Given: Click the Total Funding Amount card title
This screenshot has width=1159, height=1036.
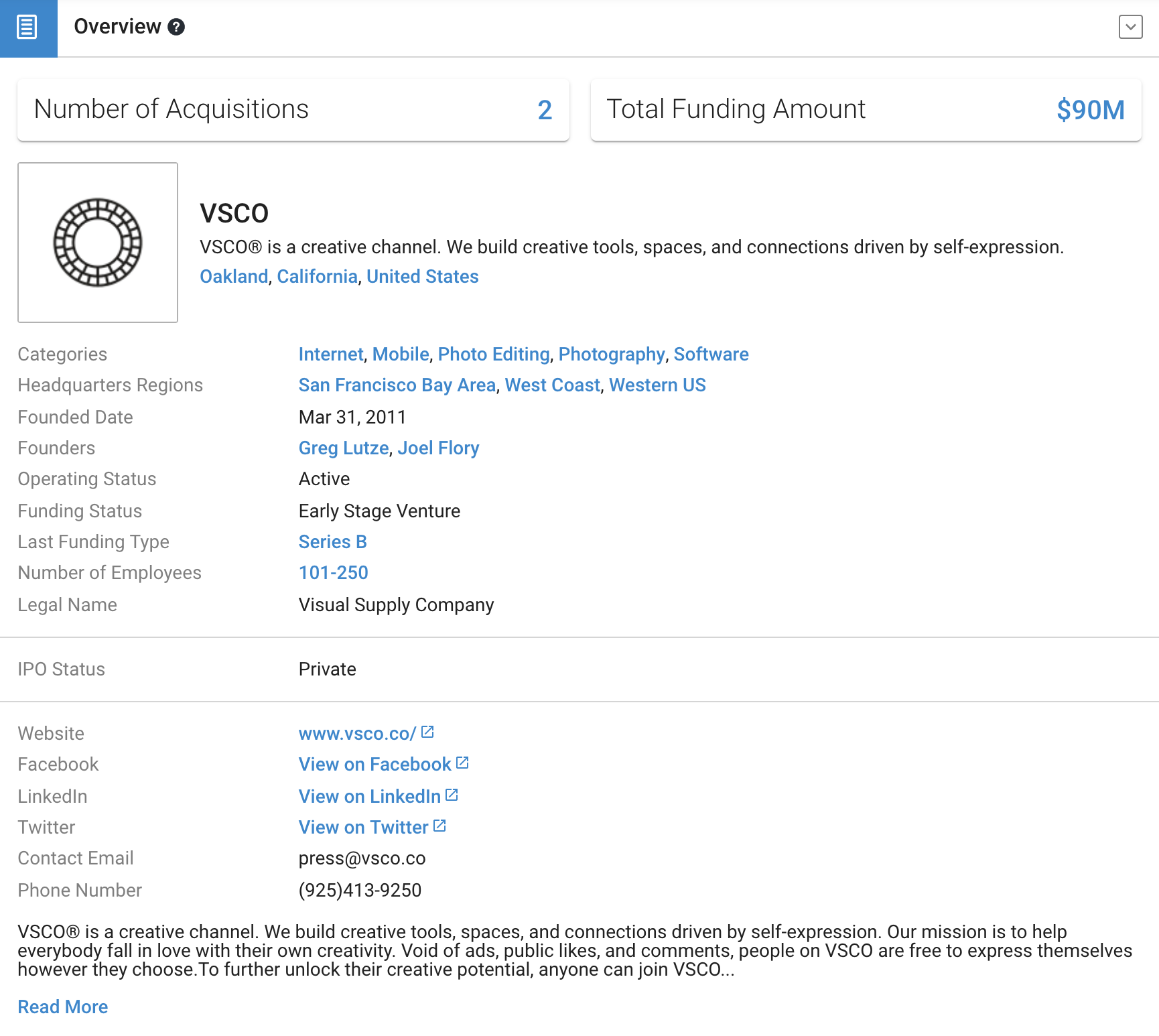Looking at the screenshot, I should pyautogui.click(x=736, y=109).
